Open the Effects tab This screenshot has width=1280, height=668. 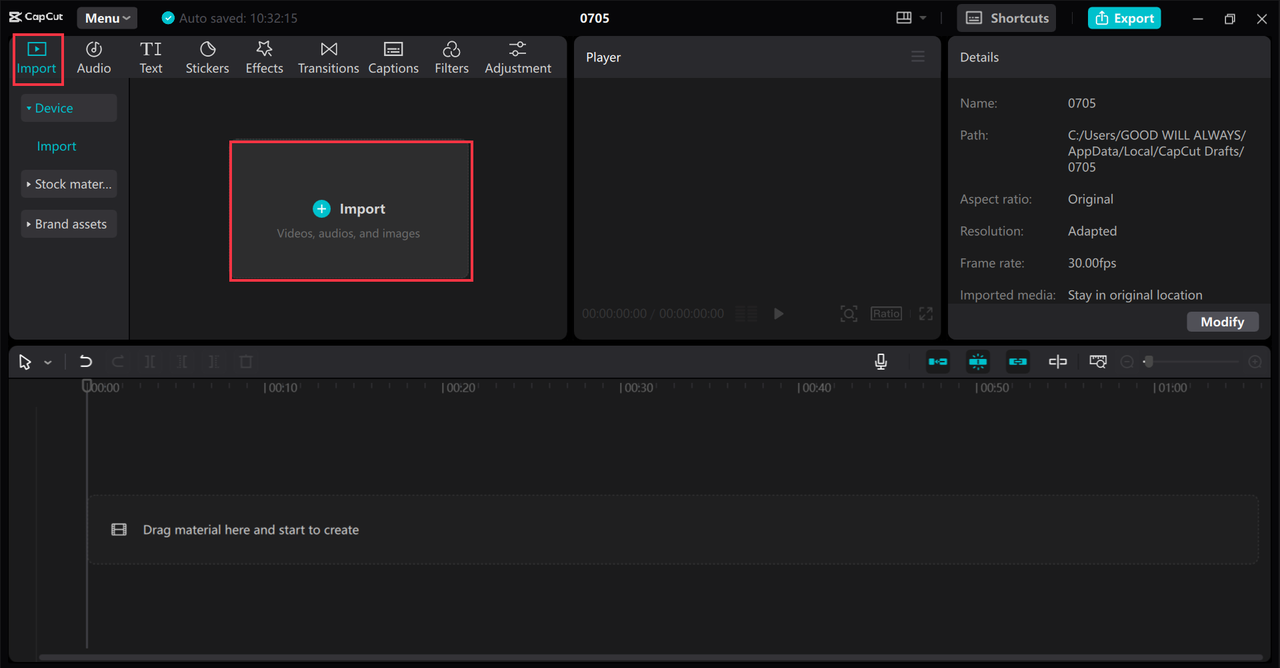coord(264,58)
